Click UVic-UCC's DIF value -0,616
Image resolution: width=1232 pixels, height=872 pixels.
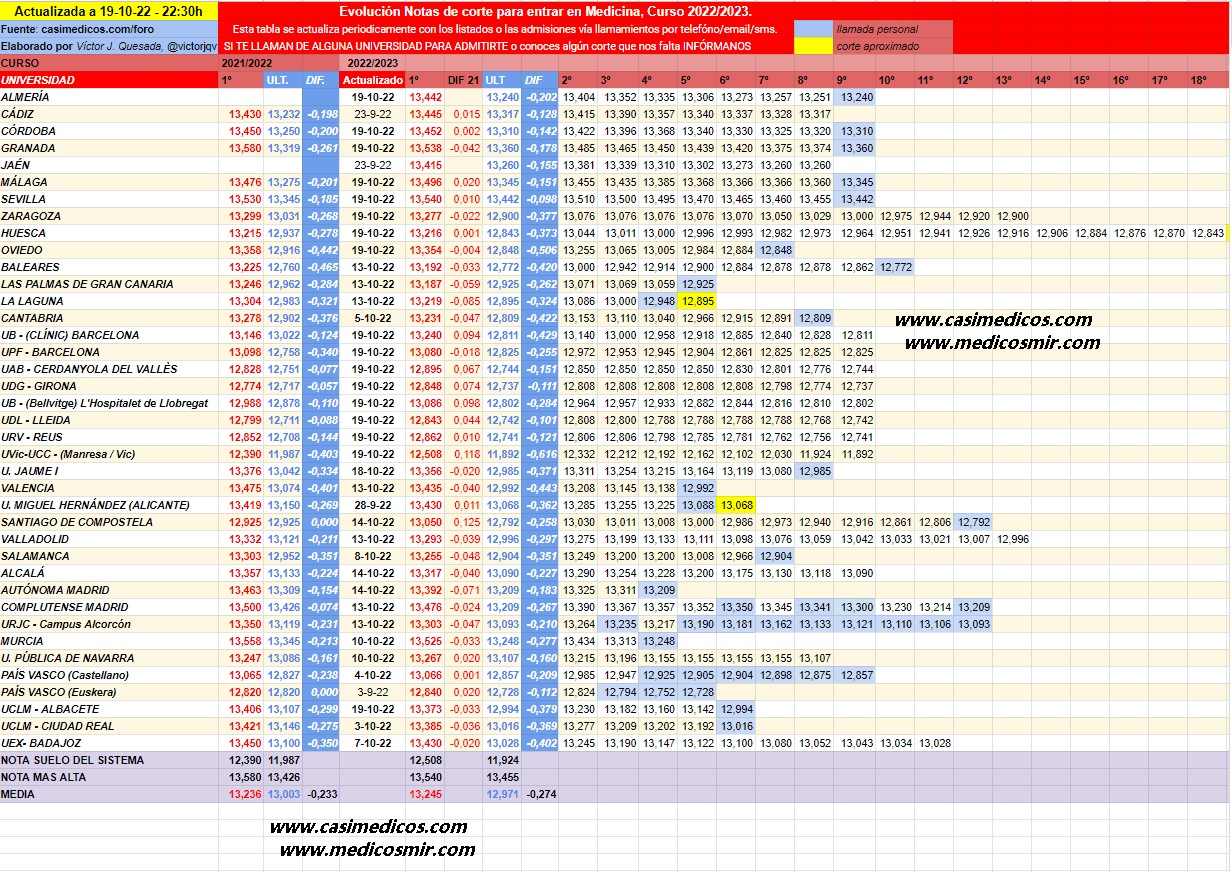[540, 454]
